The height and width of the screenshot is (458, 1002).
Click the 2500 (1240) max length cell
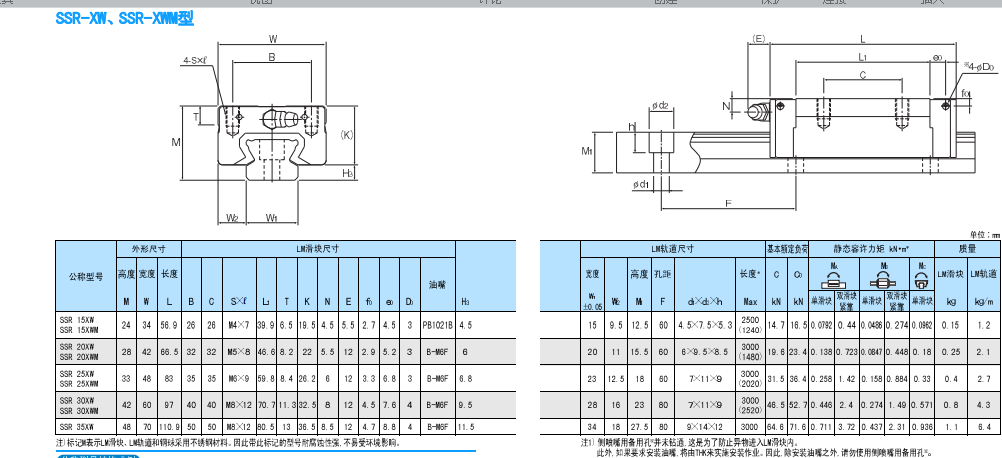(x=750, y=325)
